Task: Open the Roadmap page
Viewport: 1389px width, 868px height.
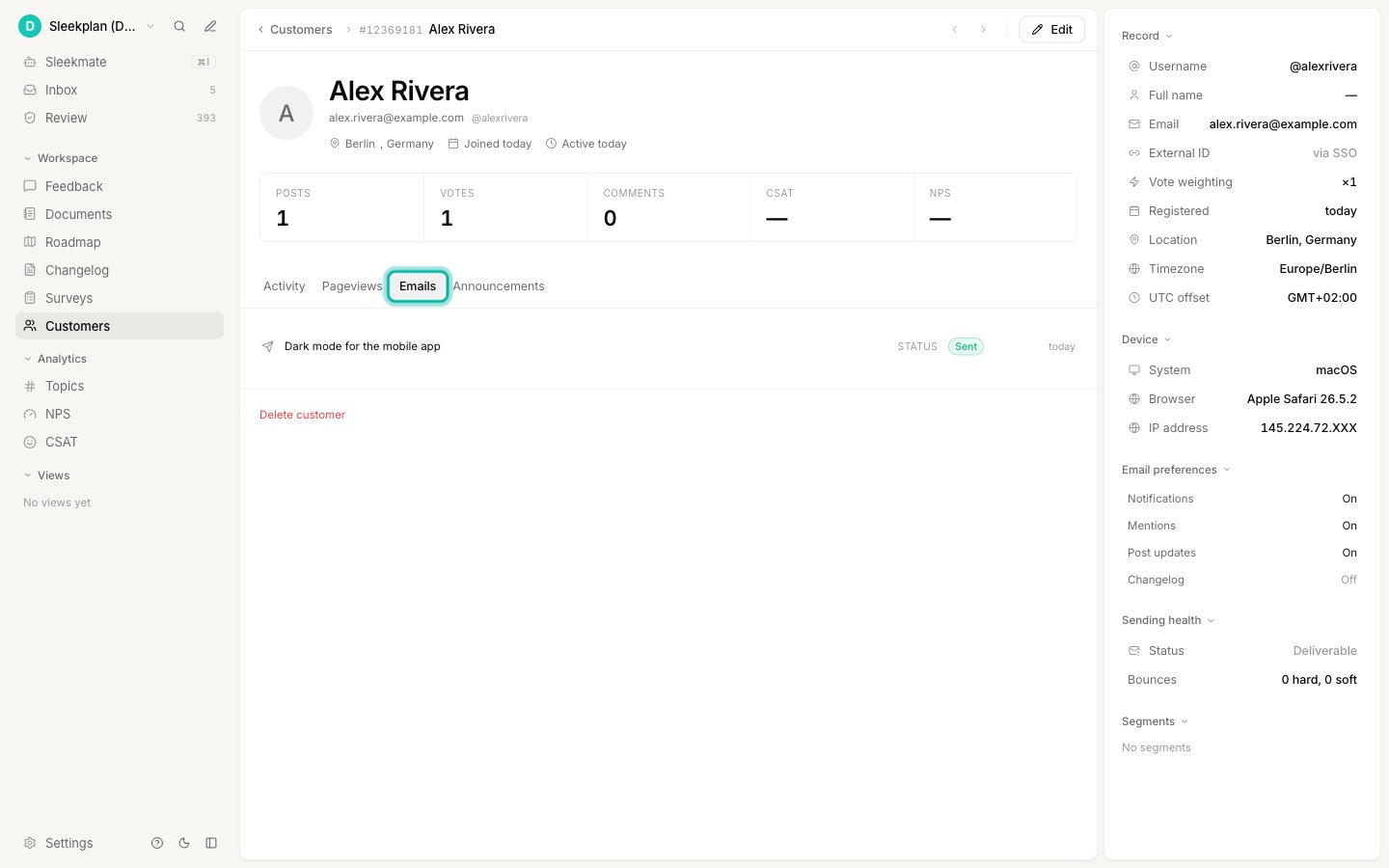Action: point(120,242)
